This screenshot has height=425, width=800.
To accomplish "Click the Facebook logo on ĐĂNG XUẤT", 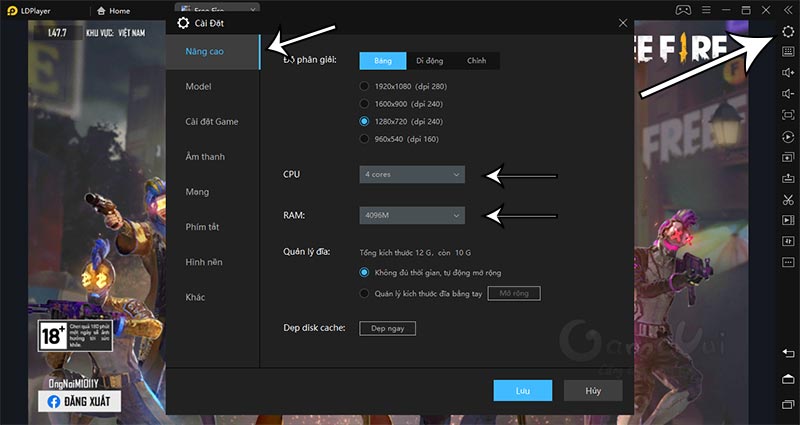I will (54, 402).
